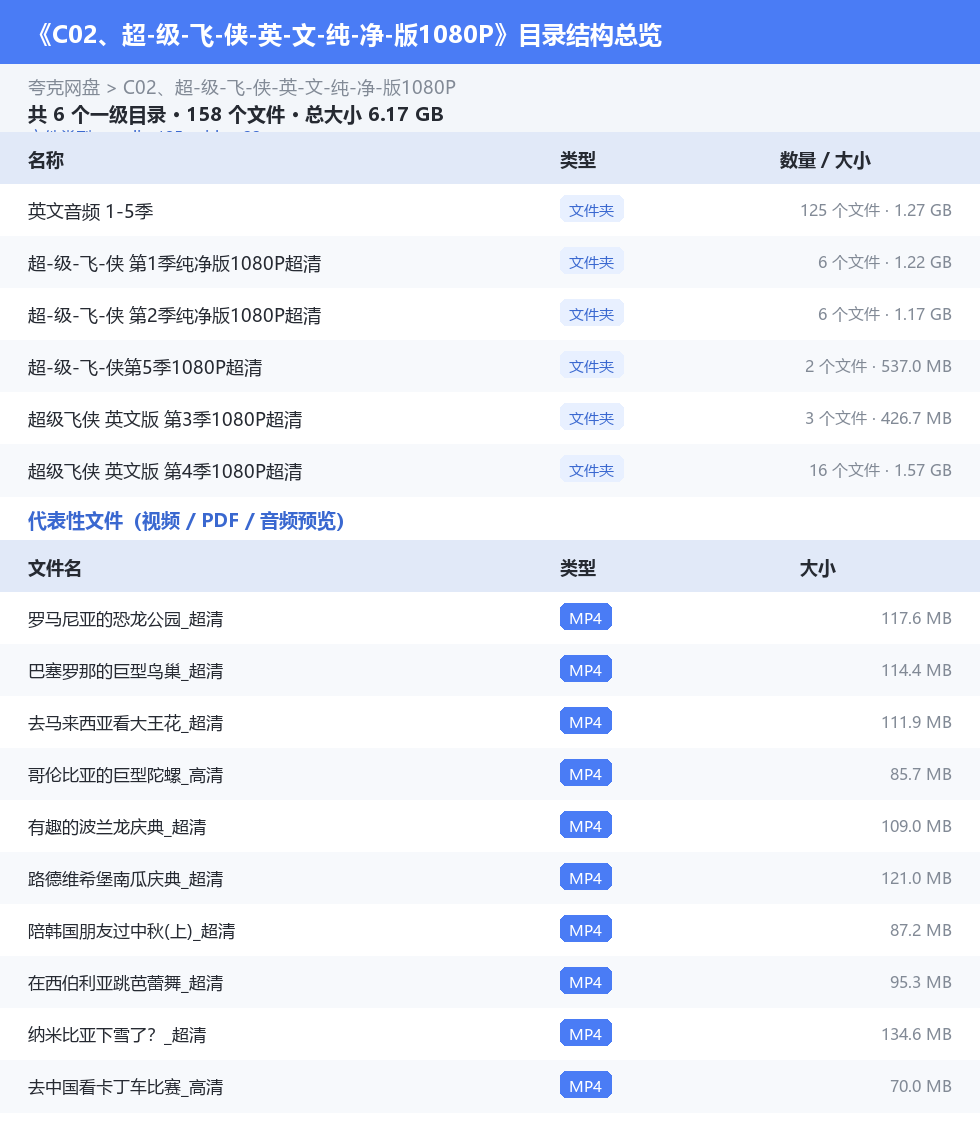Open folder 超级飞侠 英文版 第3季1080P超清

tap(490, 419)
